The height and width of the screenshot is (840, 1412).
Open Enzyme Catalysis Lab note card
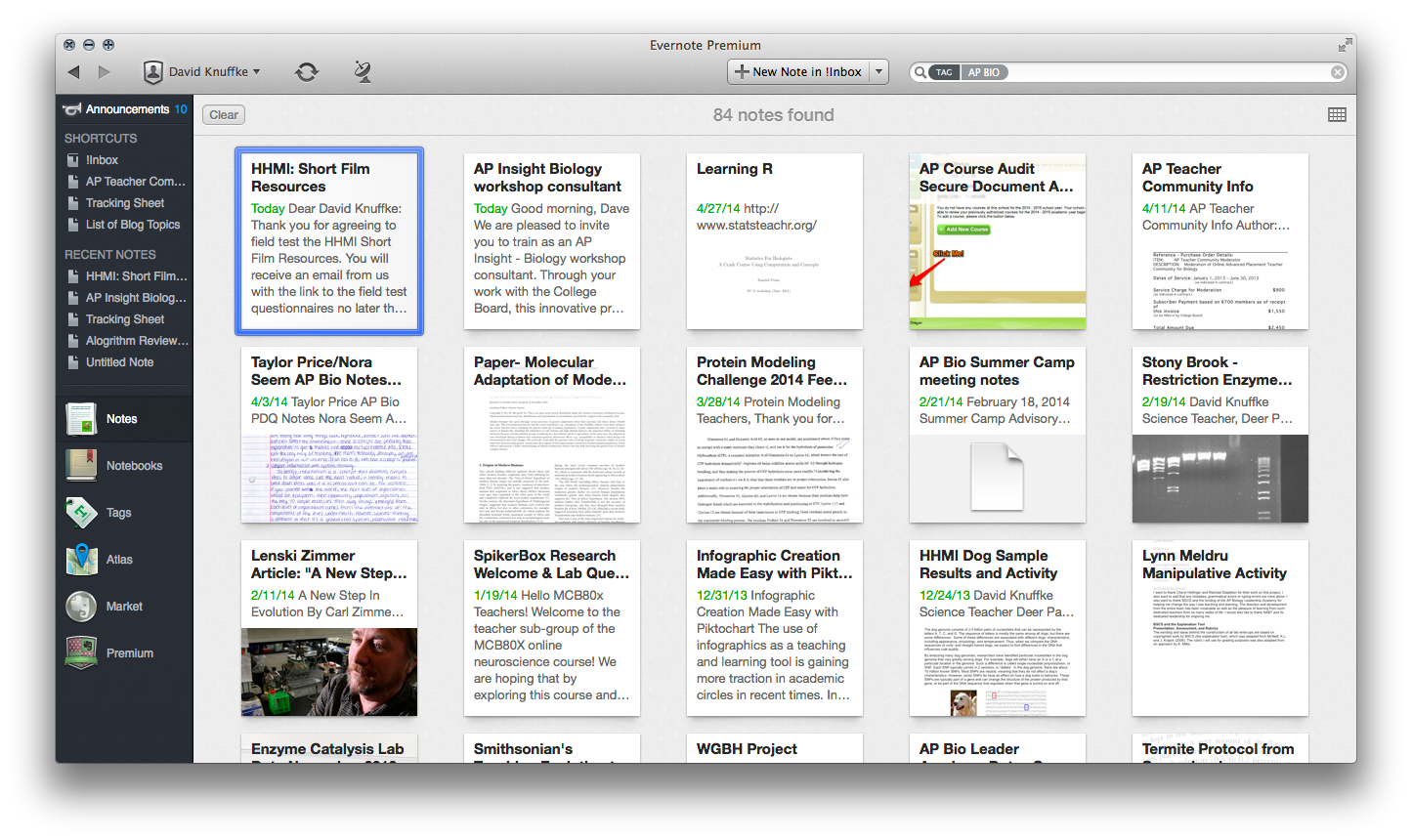(329, 748)
